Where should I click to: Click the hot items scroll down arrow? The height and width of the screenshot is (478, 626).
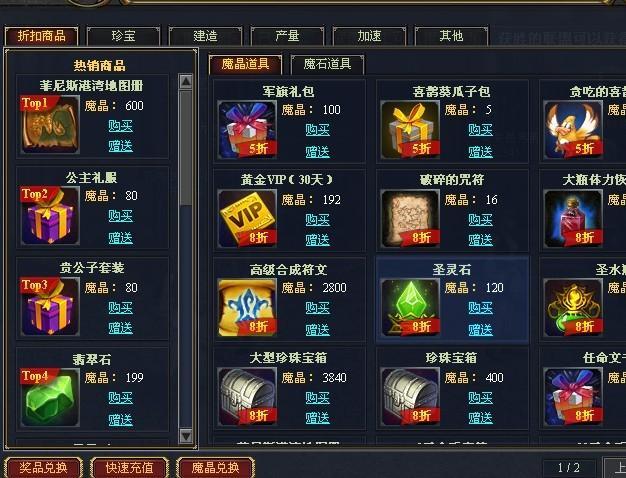[x=186, y=436]
